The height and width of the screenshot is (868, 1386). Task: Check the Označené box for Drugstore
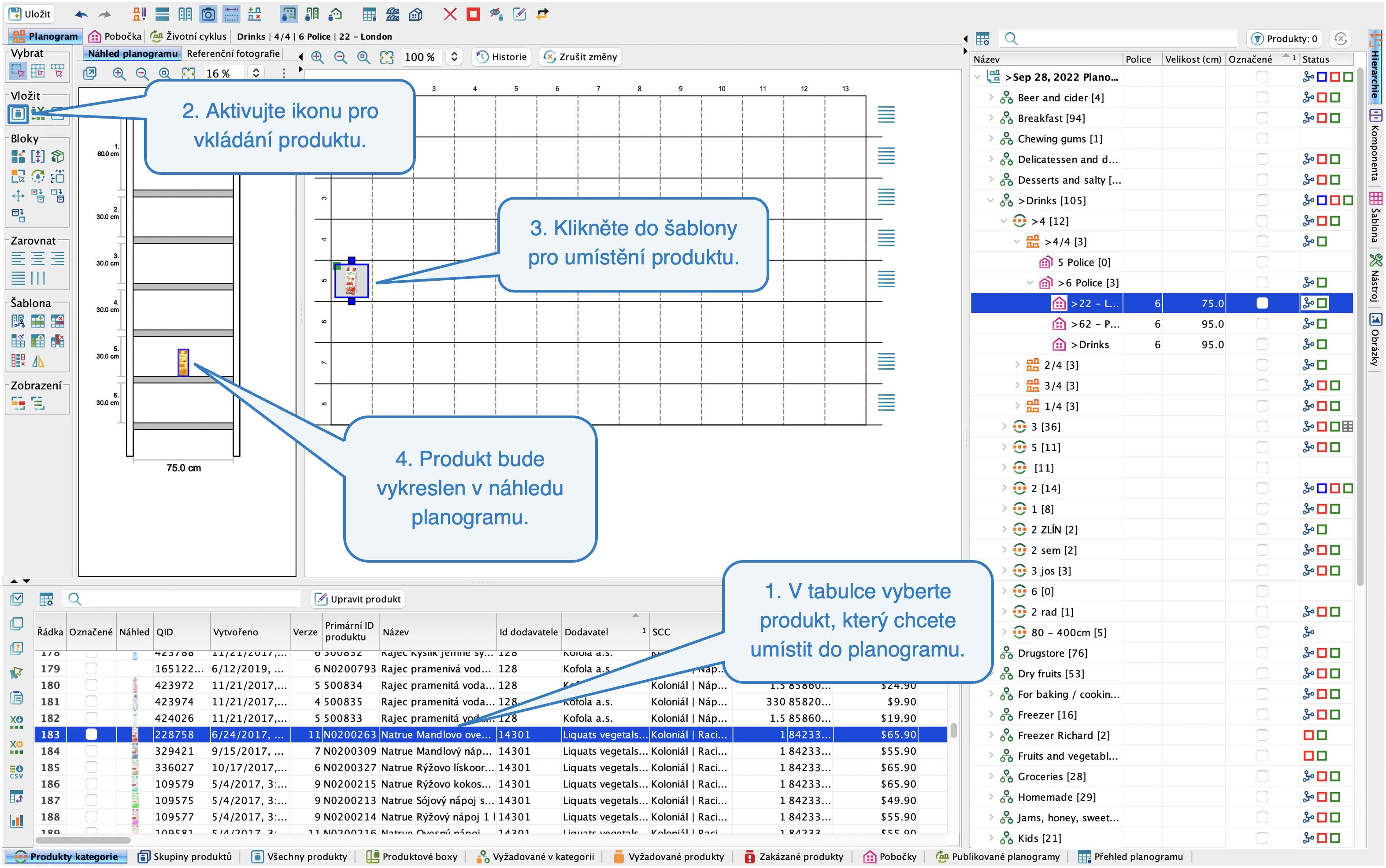pos(1262,653)
